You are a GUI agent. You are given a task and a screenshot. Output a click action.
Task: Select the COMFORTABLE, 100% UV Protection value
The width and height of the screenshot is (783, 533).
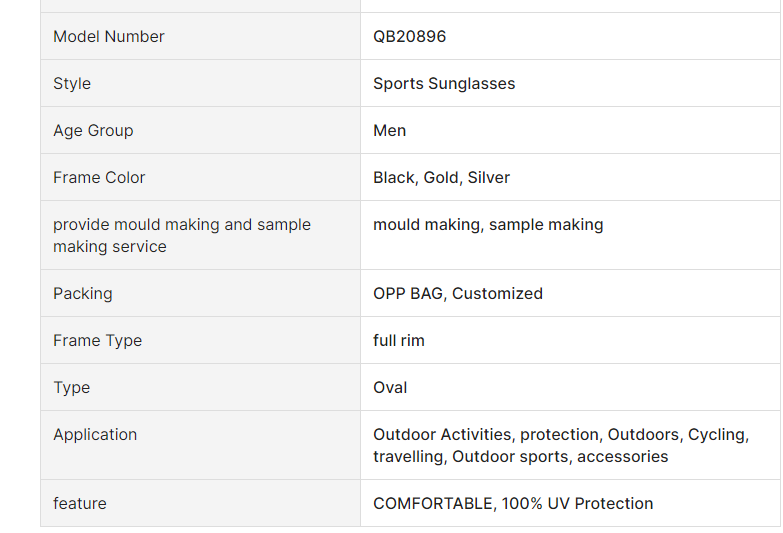pos(513,504)
